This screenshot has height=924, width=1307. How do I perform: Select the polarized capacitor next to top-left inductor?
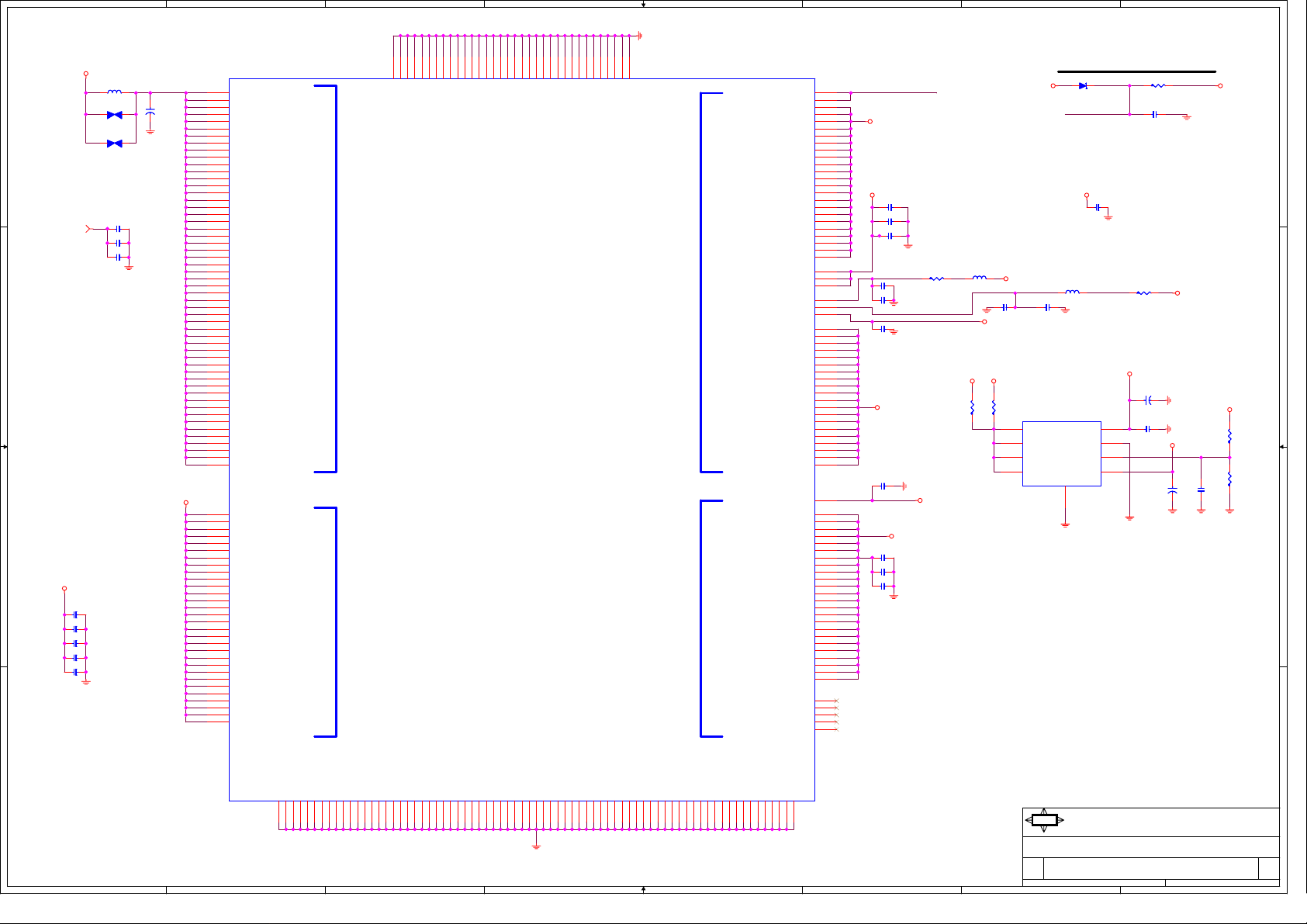tap(150, 113)
